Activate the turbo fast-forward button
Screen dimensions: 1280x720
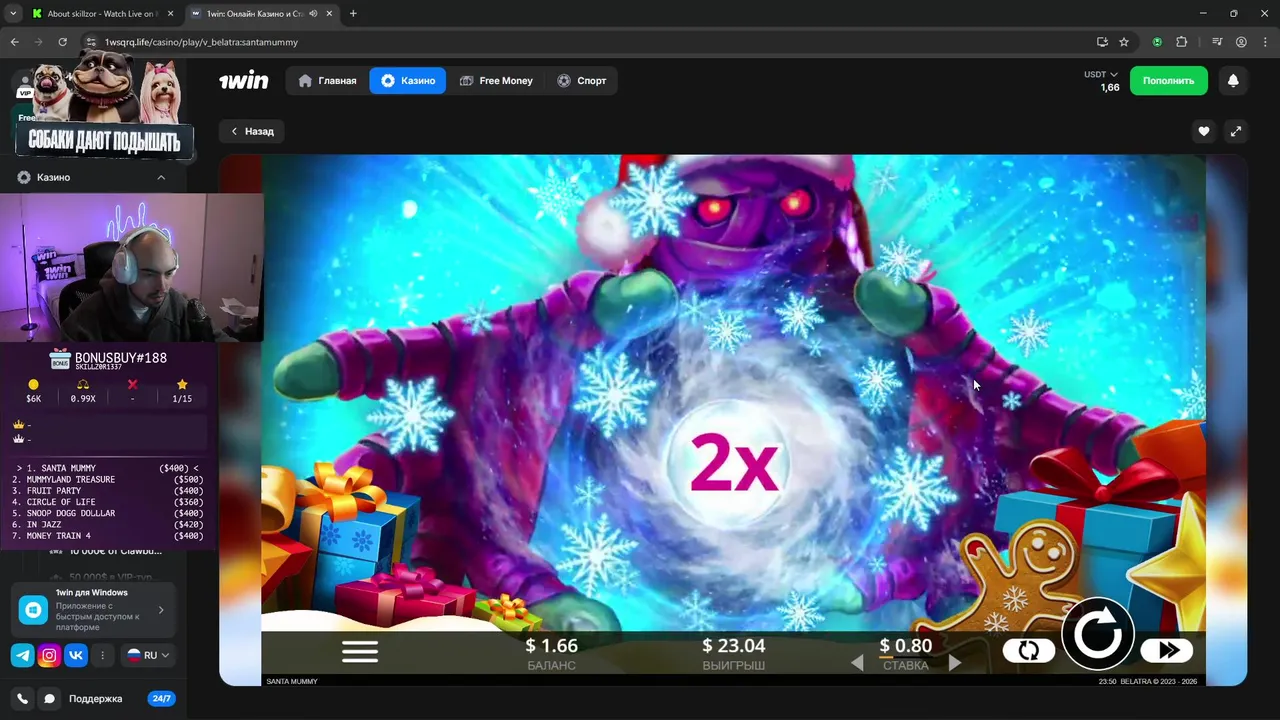[x=1168, y=651]
